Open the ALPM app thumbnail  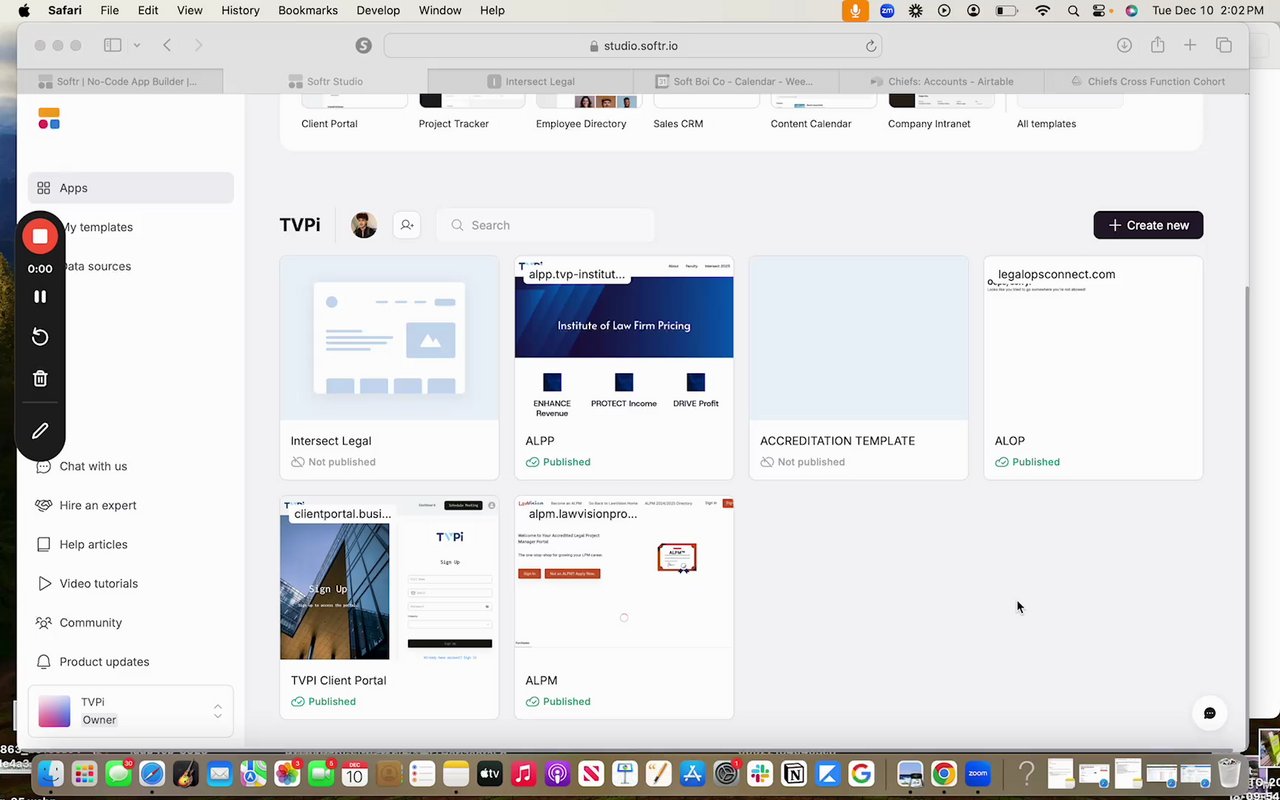click(x=624, y=578)
